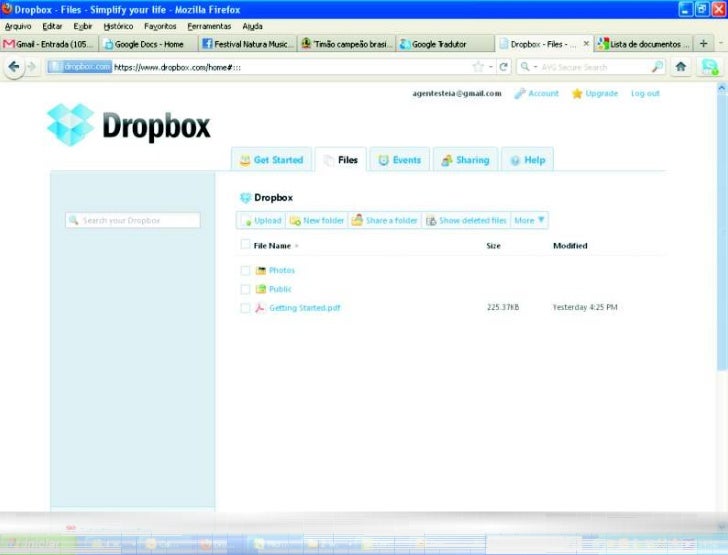
Task: Switch to the Google Tradutor tab
Action: (x=445, y=44)
